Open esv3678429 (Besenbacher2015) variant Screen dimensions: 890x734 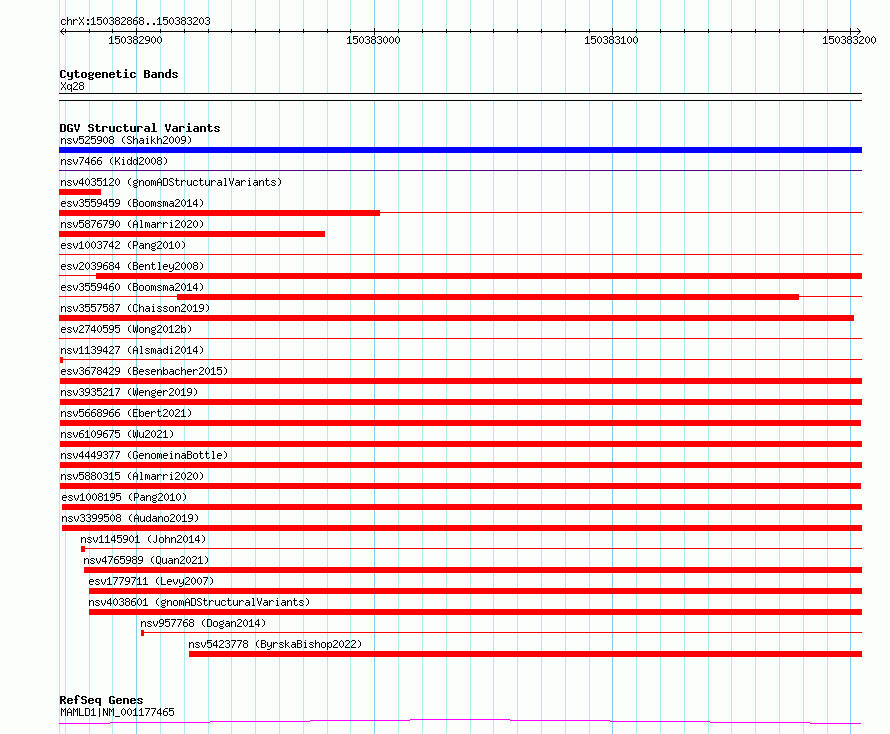point(144,371)
